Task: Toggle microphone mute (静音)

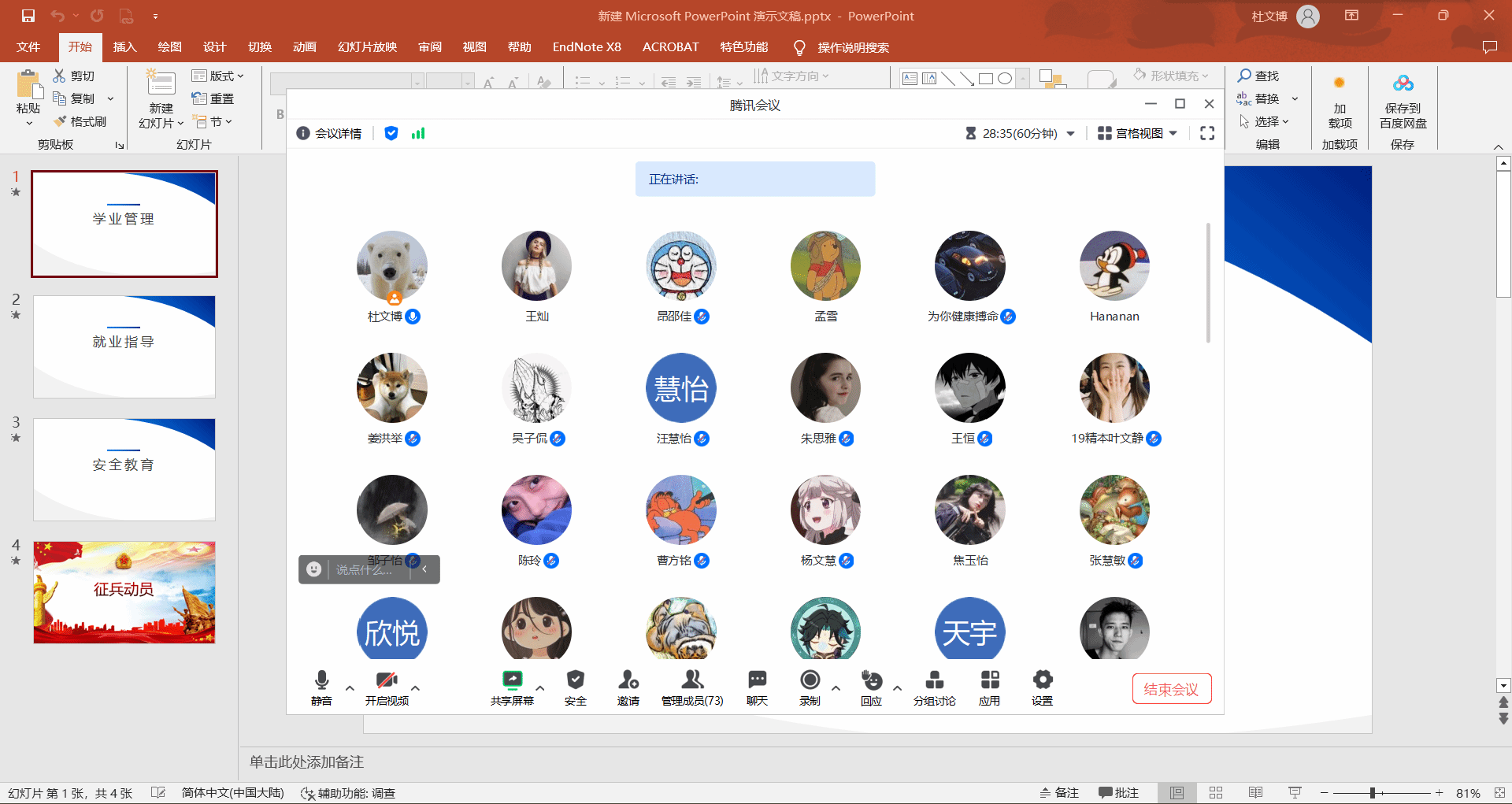Action: [321, 680]
